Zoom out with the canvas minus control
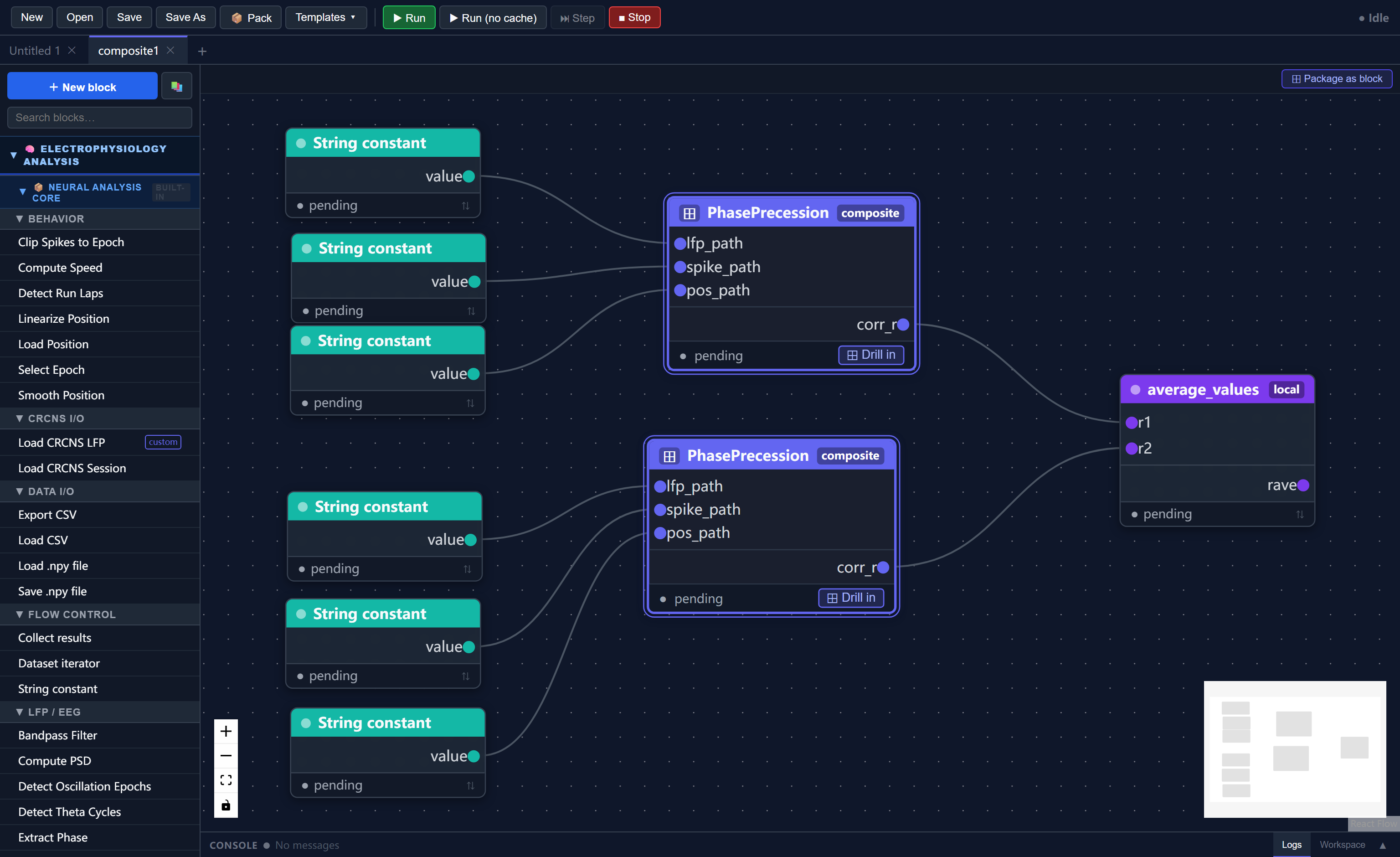This screenshot has height=857, width=1400. 226,755
